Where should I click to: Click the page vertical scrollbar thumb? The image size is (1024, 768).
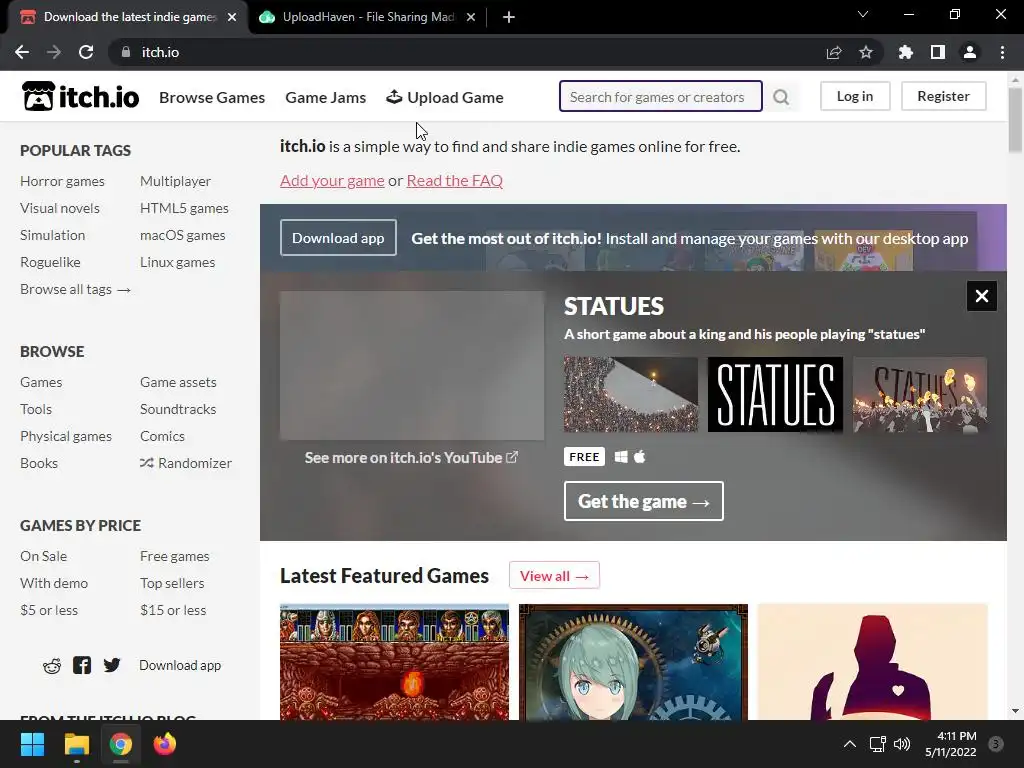[1015, 120]
